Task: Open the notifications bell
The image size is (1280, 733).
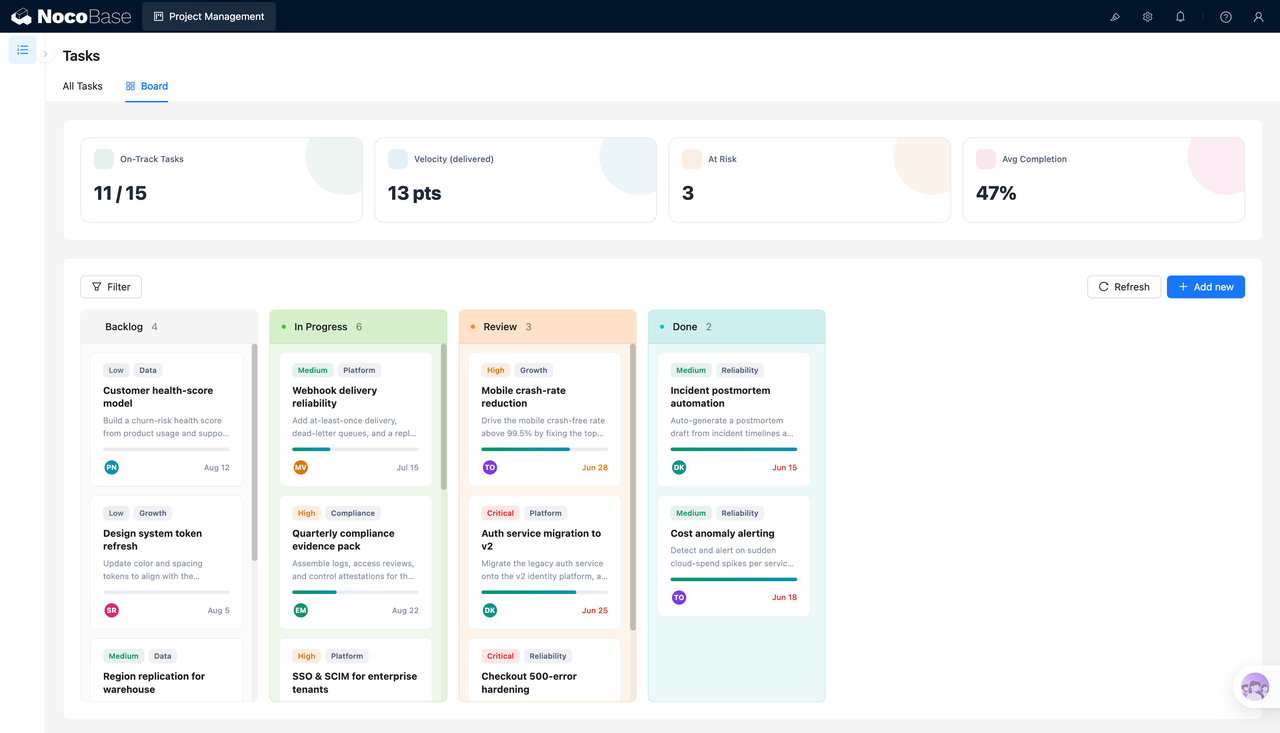Action: [x=1180, y=17]
